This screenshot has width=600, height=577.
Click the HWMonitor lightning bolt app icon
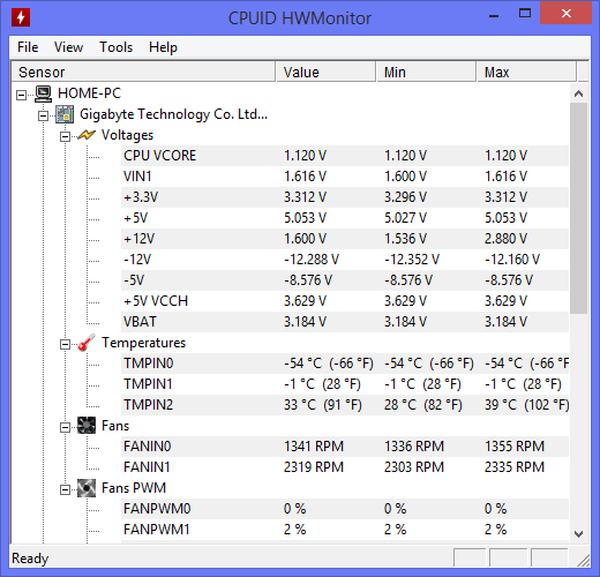click(21, 18)
